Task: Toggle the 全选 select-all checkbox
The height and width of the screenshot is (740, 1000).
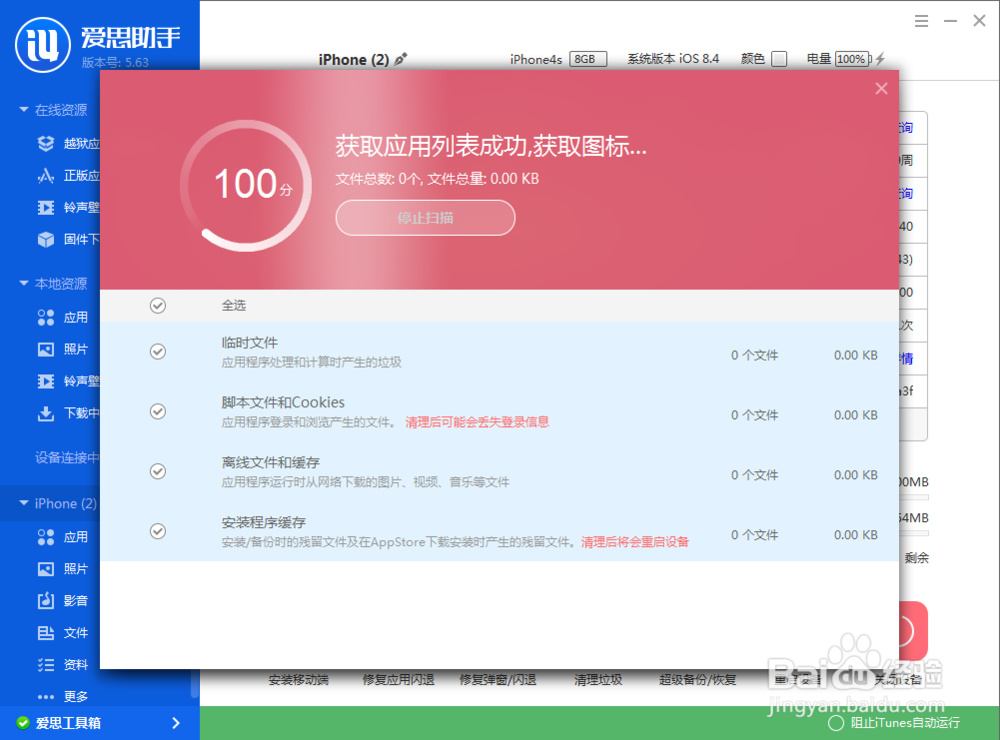Action: click(x=157, y=305)
